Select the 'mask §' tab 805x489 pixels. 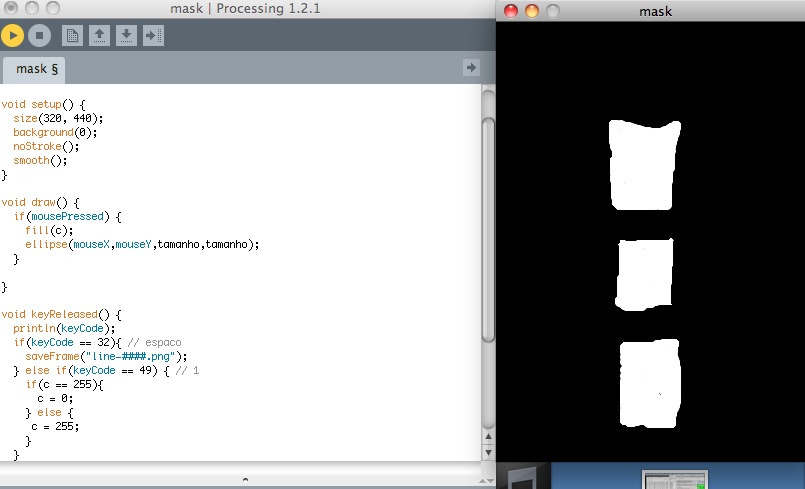(x=34, y=69)
